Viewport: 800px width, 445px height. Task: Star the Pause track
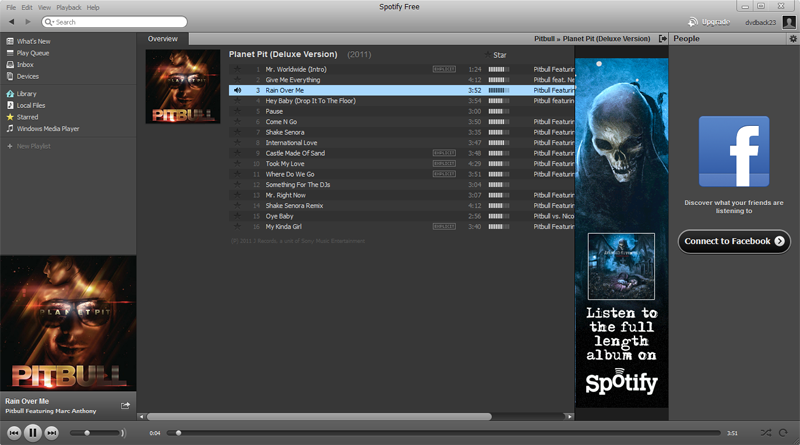(x=237, y=111)
